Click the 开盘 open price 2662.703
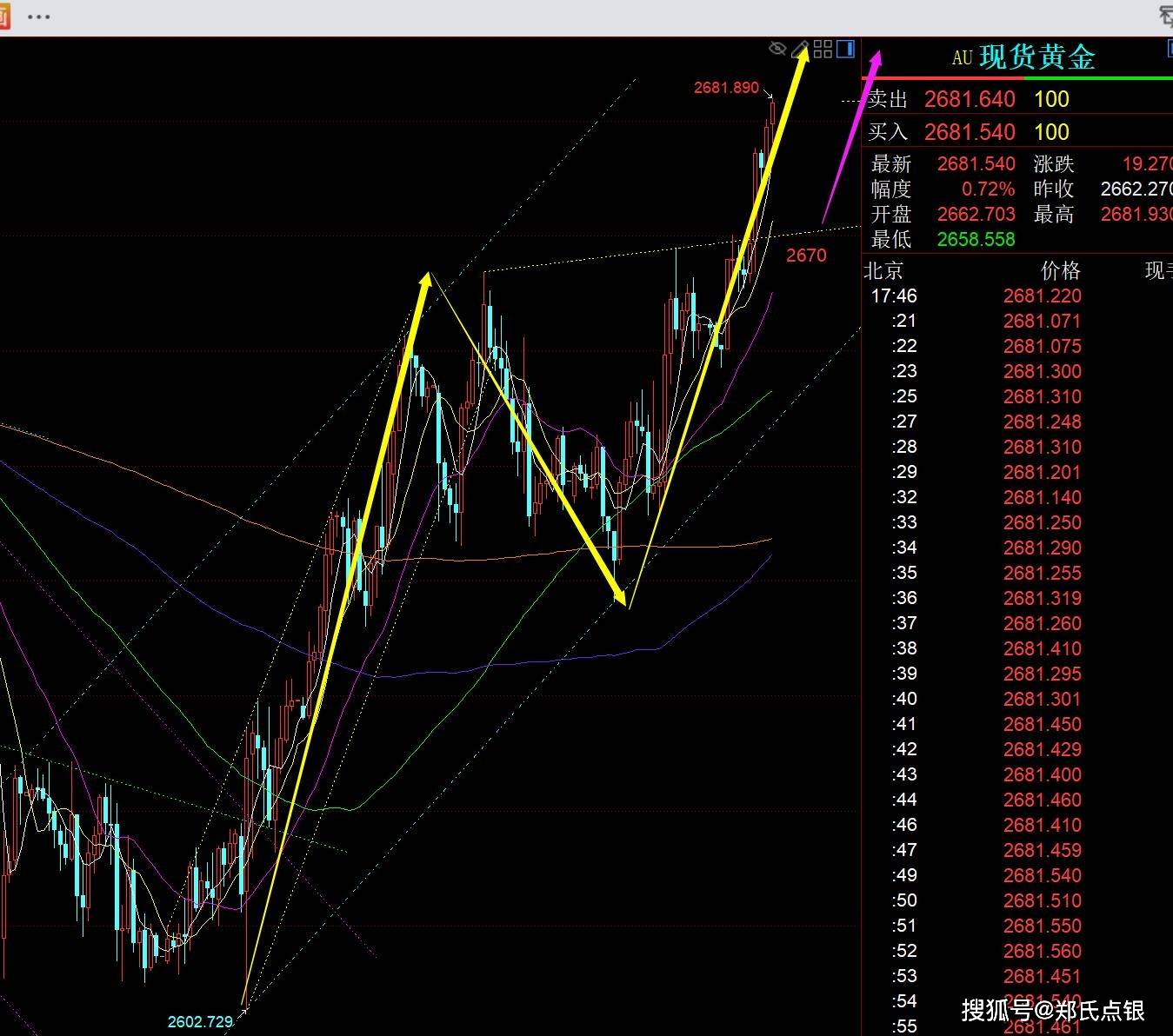Image resolution: width=1173 pixels, height=1036 pixels. tap(976, 214)
